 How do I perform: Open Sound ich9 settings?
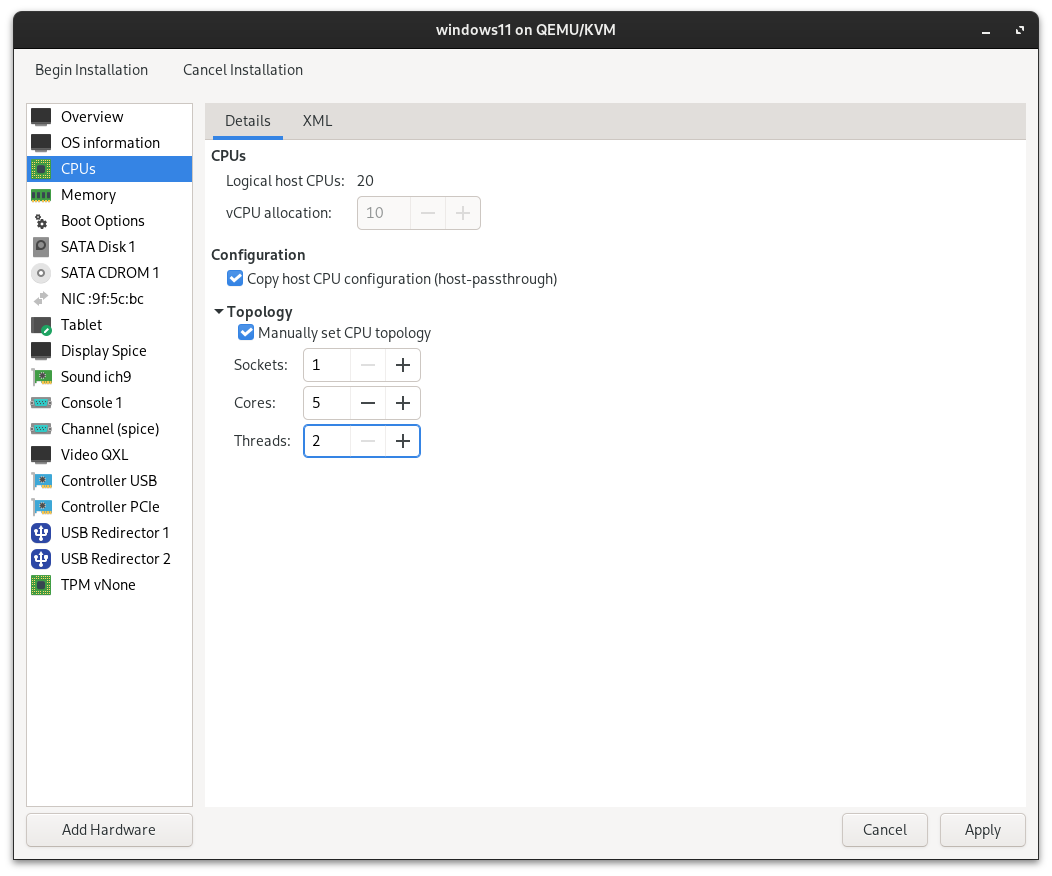pos(109,377)
